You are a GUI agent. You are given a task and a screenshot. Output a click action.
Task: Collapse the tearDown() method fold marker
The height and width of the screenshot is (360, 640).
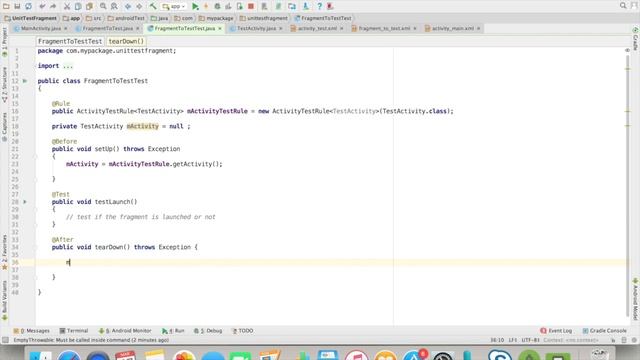tap(36, 247)
